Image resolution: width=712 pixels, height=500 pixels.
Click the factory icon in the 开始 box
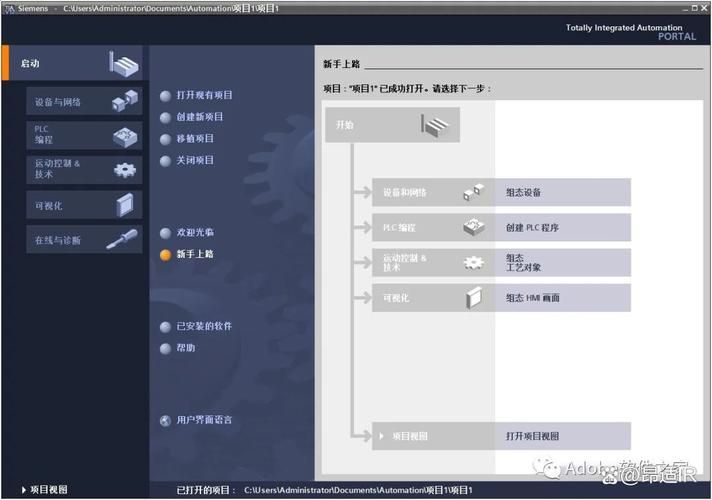pyautogui.click(x=435, y=125)
